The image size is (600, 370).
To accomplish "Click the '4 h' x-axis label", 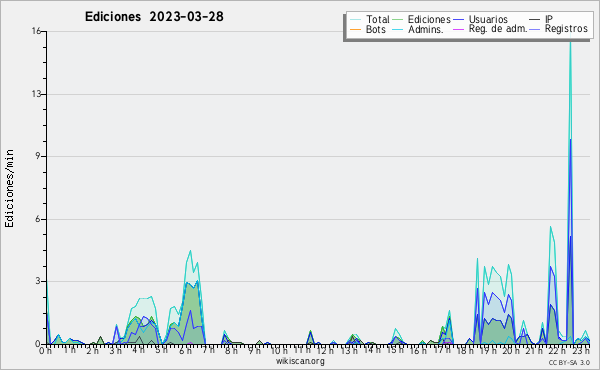I will coord(138,351).
